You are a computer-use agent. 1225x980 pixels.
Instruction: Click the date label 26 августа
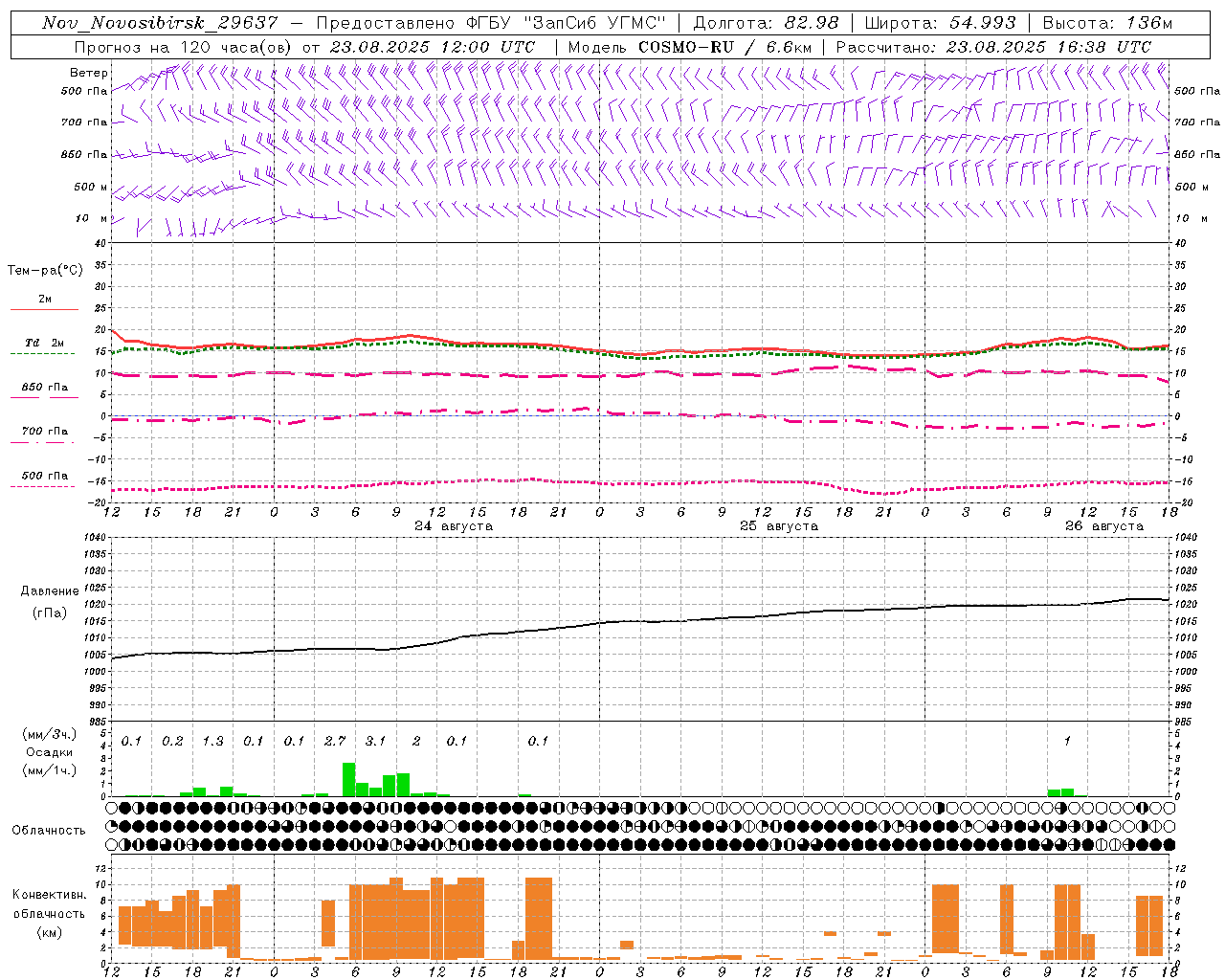1104,526
